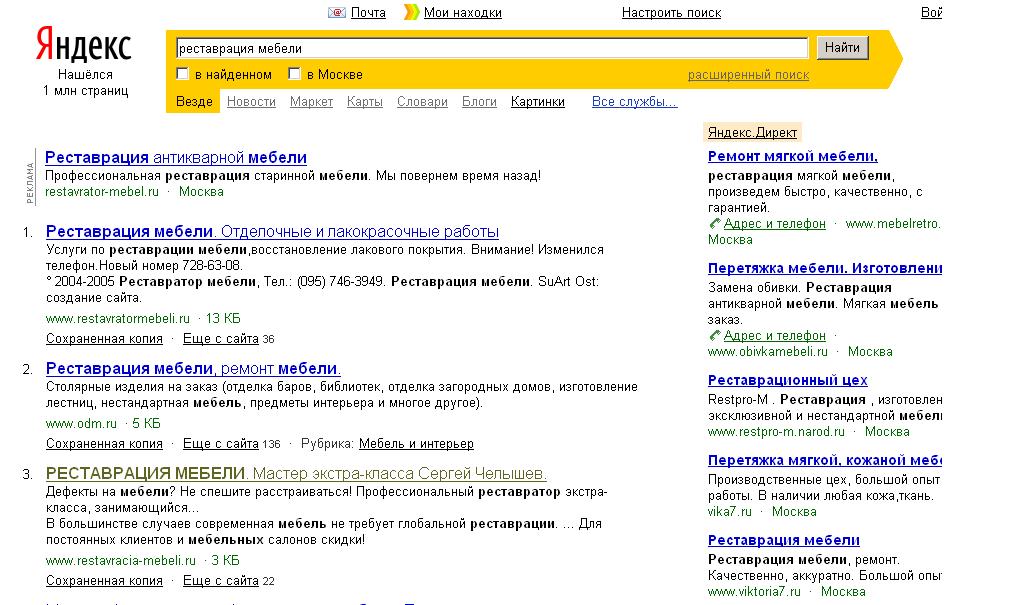
Task: Click the Яндекс logo
Action: pos(84,46)
